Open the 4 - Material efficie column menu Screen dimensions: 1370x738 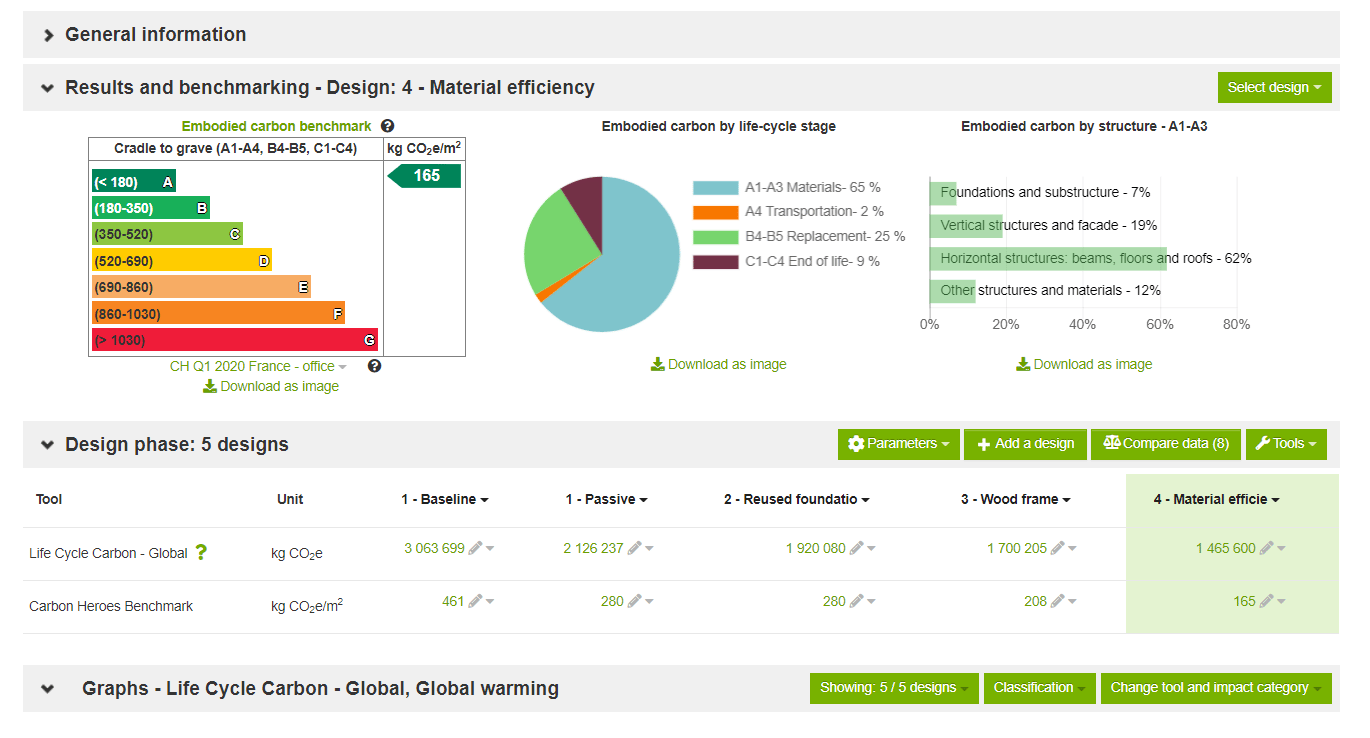coord(1217,499)
